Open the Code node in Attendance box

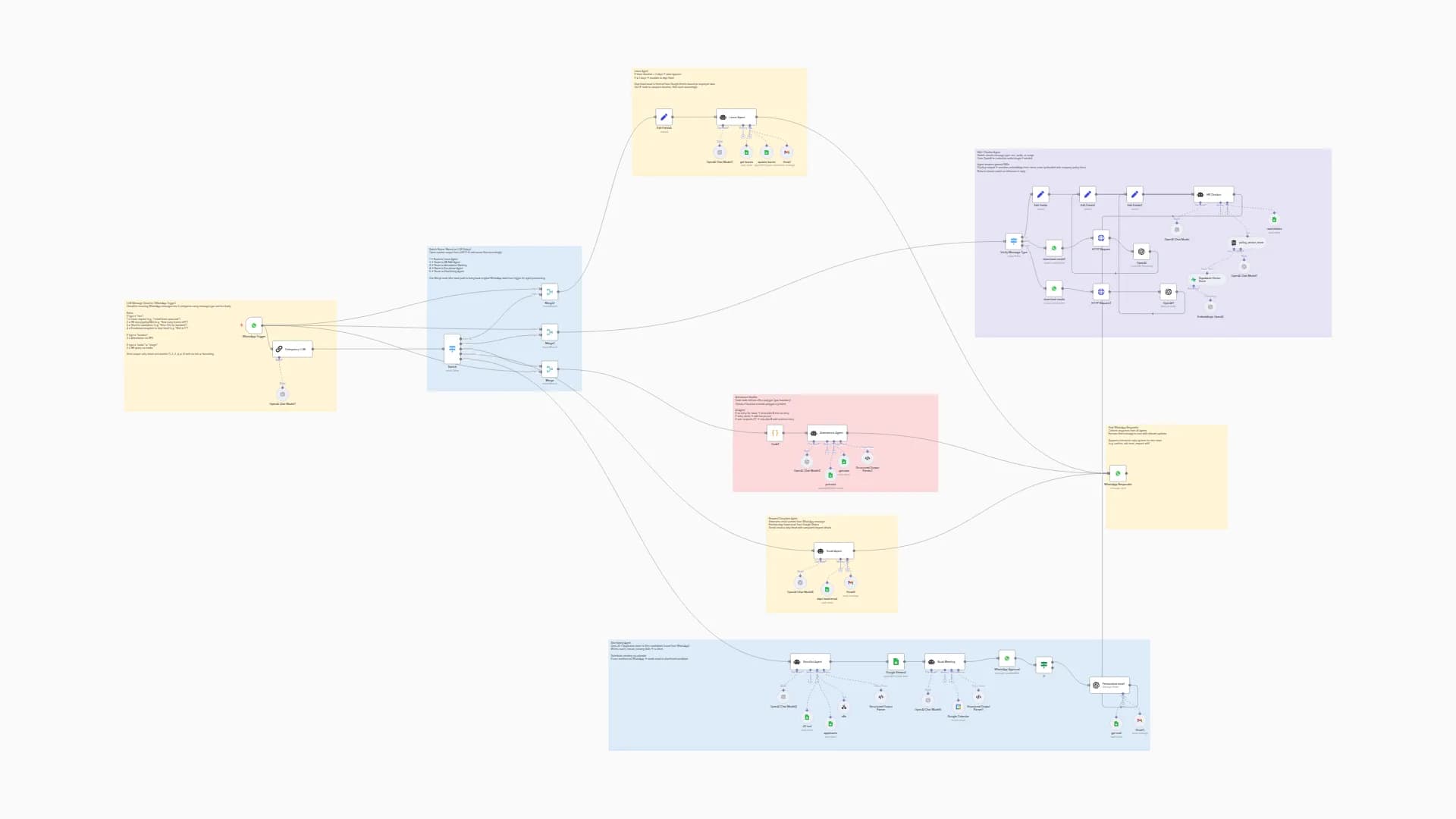pyautogui.click(x=775, y=433)
